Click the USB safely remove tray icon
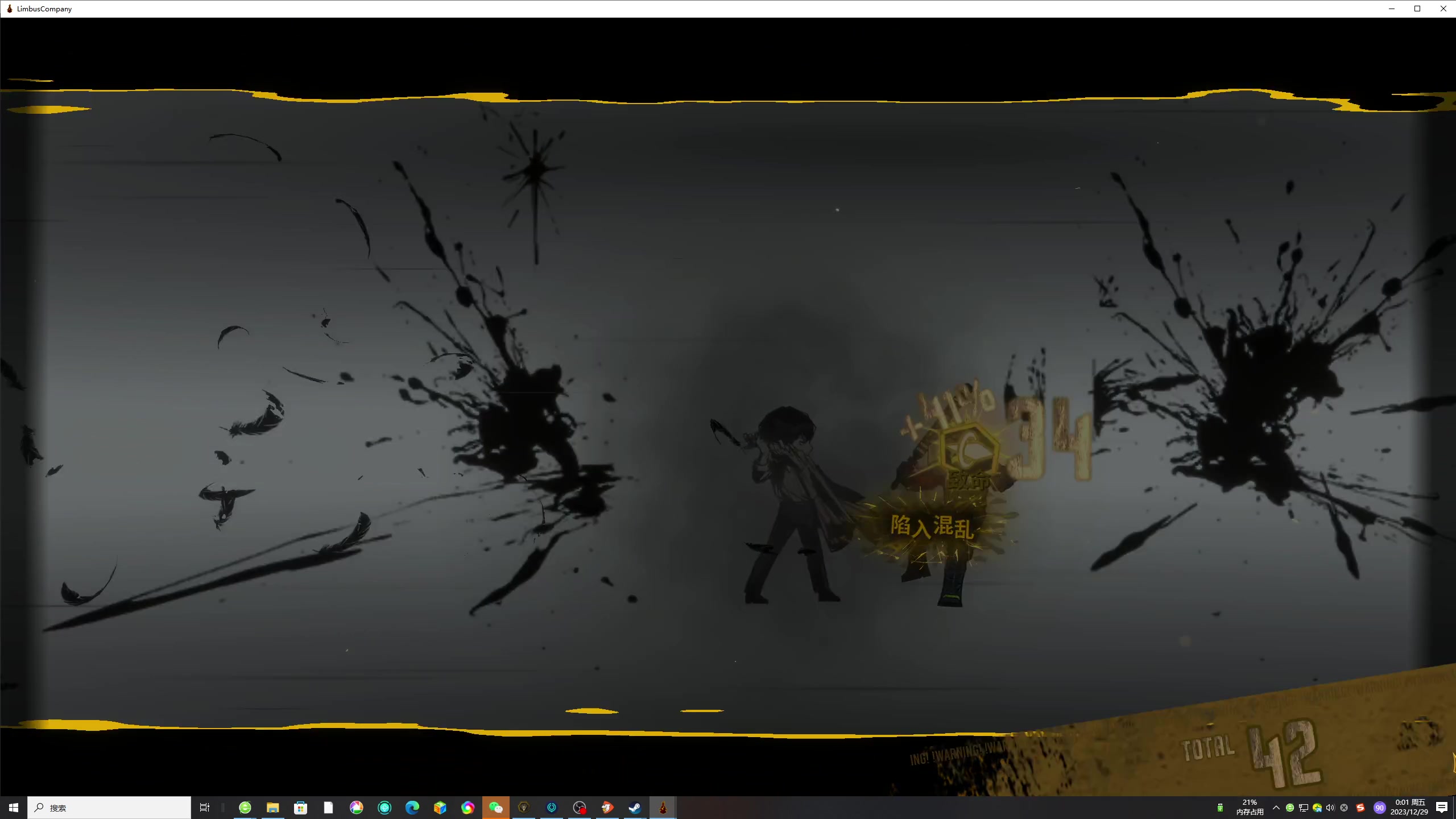Viewport: 1456px width, 819px height. [x=1220, y=808]
